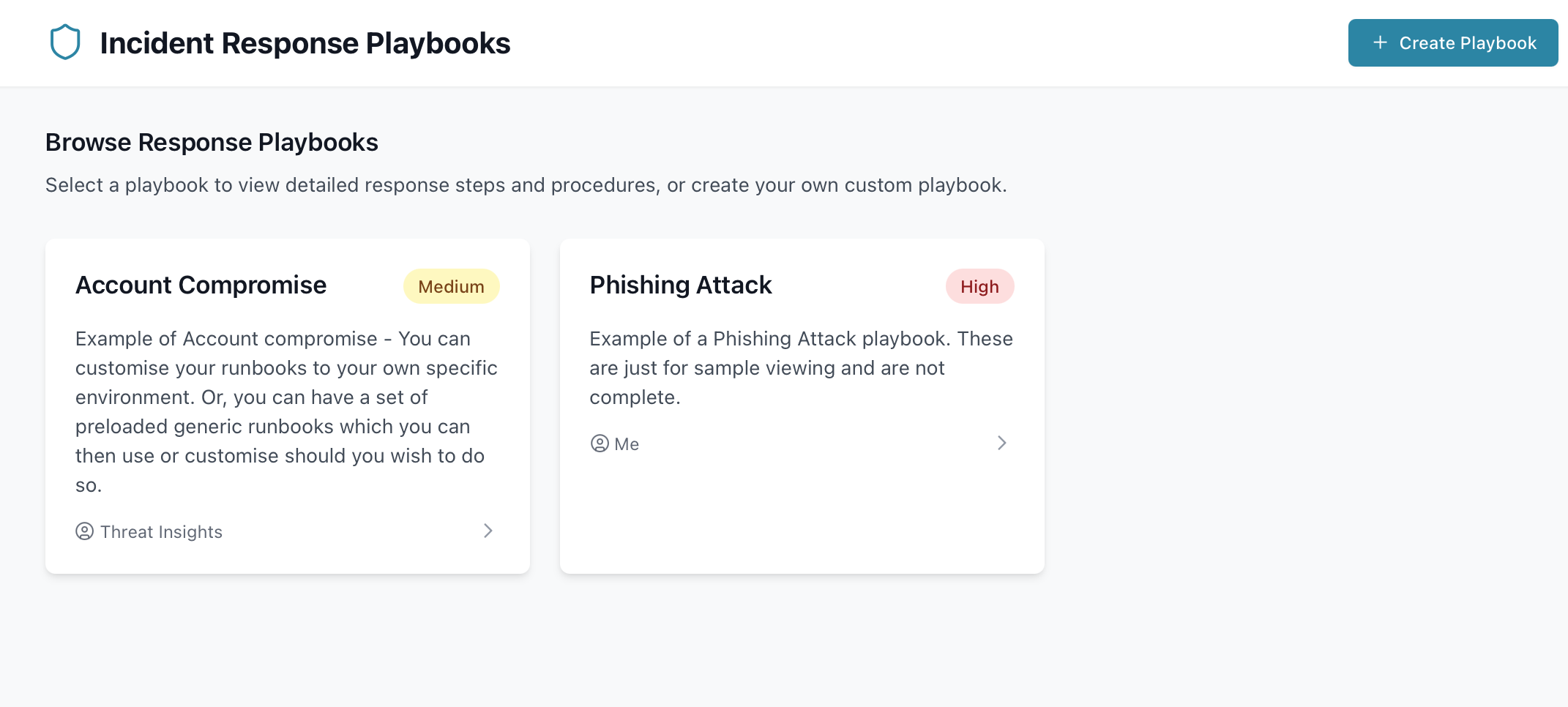The height and width of the screenshot is (707, 1568).
Task: Click the plus icon on Create Playbook
Action: point(1380,43)
